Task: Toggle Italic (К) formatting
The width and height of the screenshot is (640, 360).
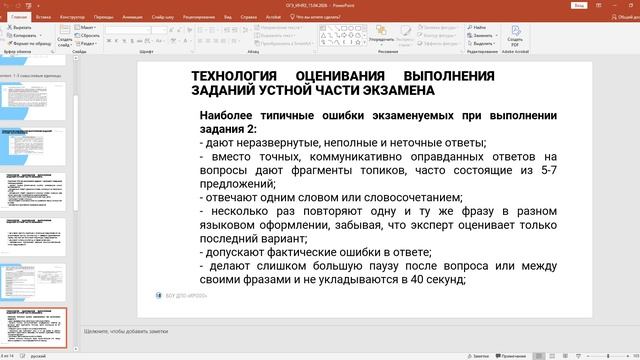Action: (117, 41)
